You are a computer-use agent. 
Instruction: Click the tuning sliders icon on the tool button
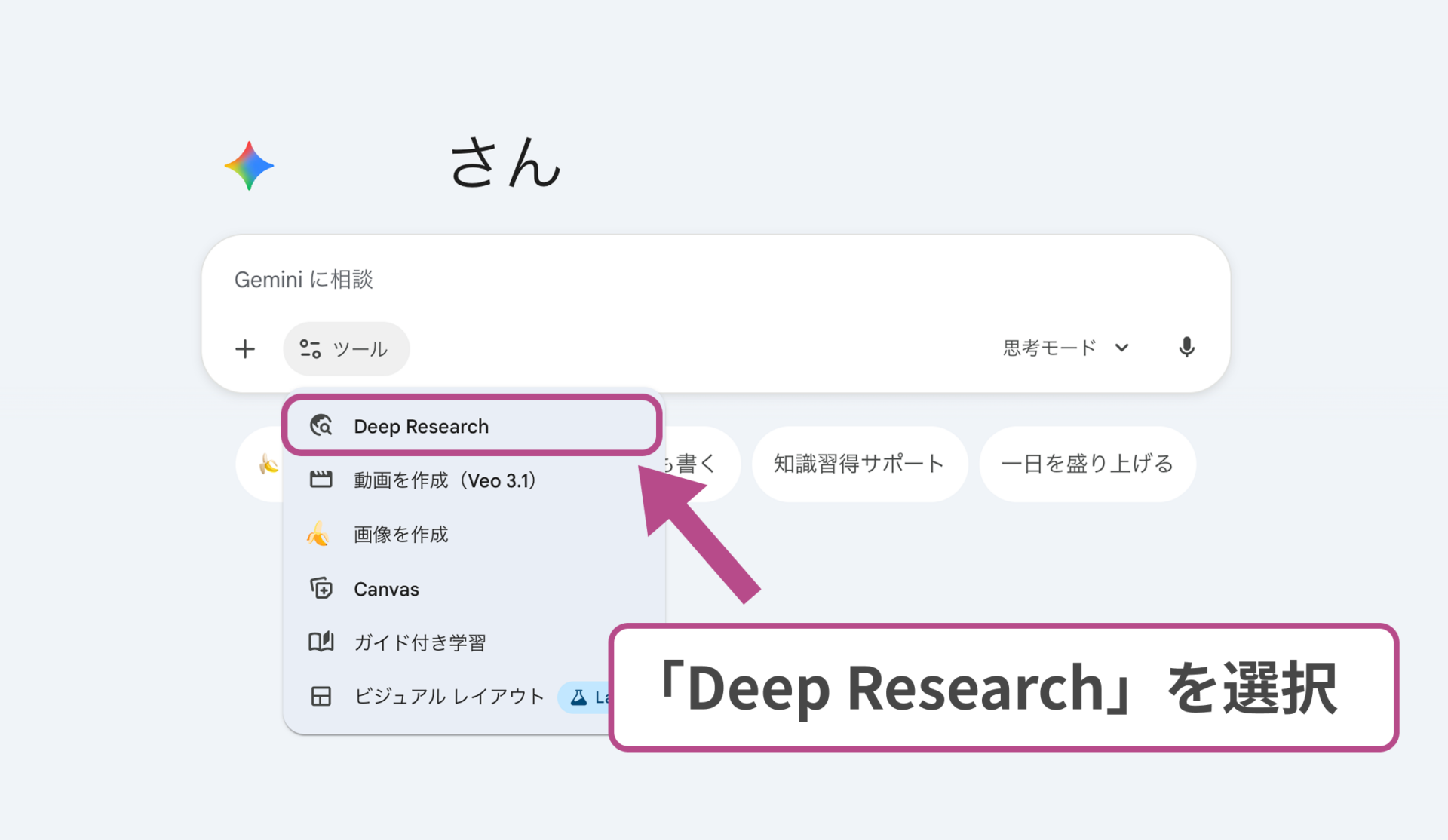coord(310,348)
